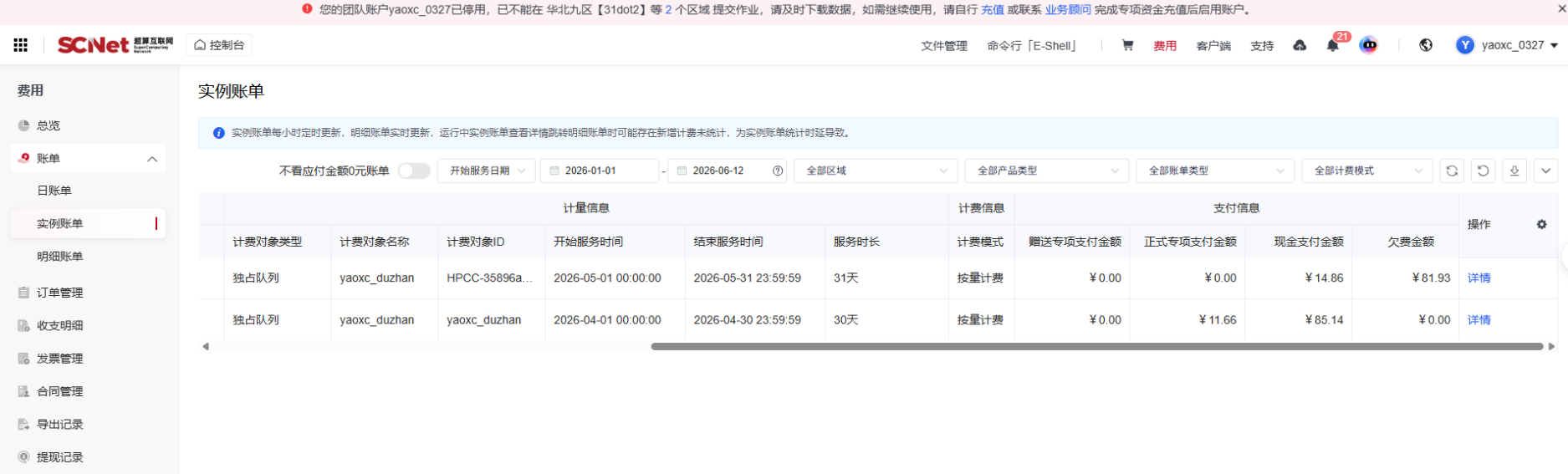Image resolution: width=1568 pixels, height=474 pixels.
Task: Dismiss the top warning banner
Action: [x=1560, y=9]
